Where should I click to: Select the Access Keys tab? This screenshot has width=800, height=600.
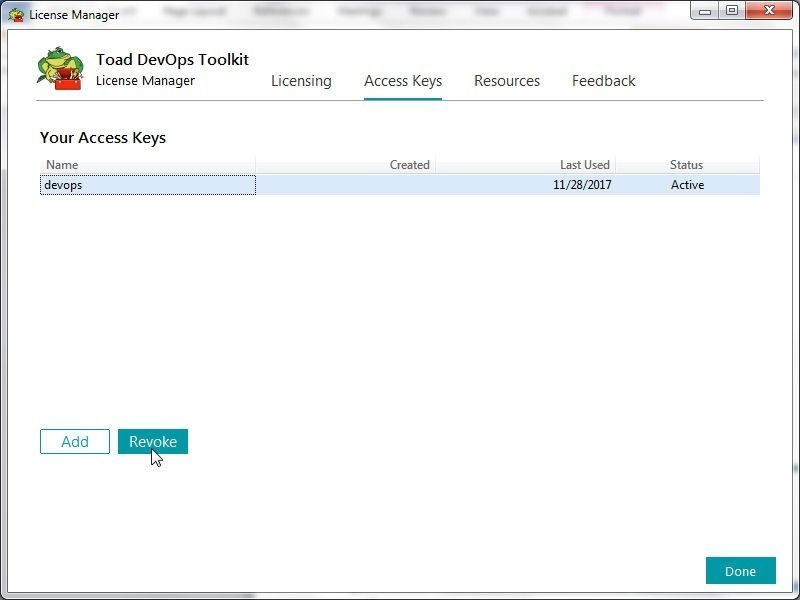[x=403, y=81]
